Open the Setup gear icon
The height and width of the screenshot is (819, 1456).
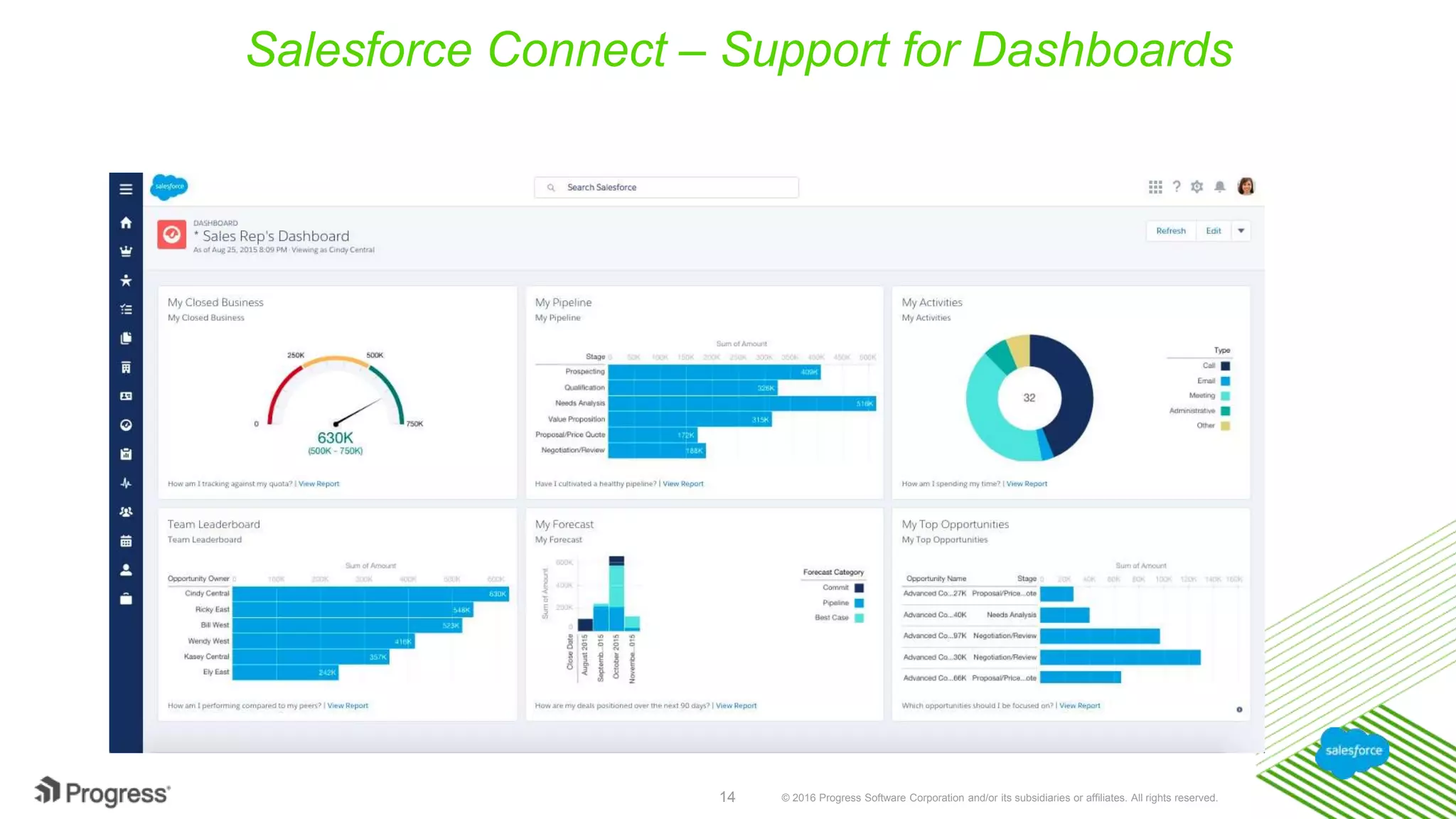1197,187
